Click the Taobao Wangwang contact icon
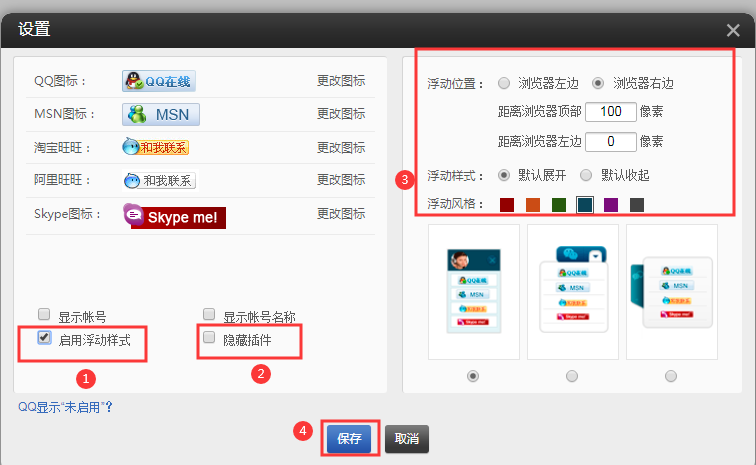Viewport: 756px width, 465px height. click(155, 148)
